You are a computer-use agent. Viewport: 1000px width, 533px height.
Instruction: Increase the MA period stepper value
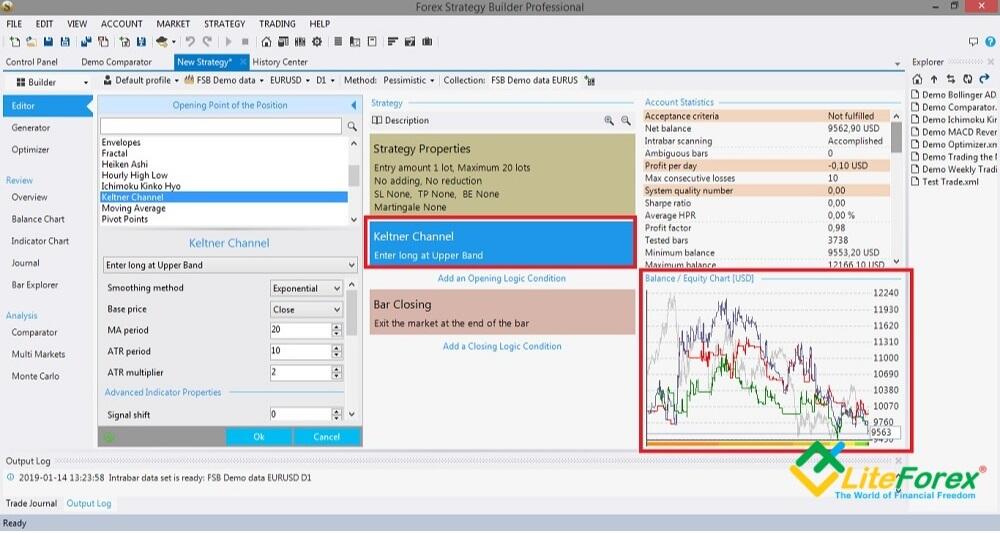337,326
